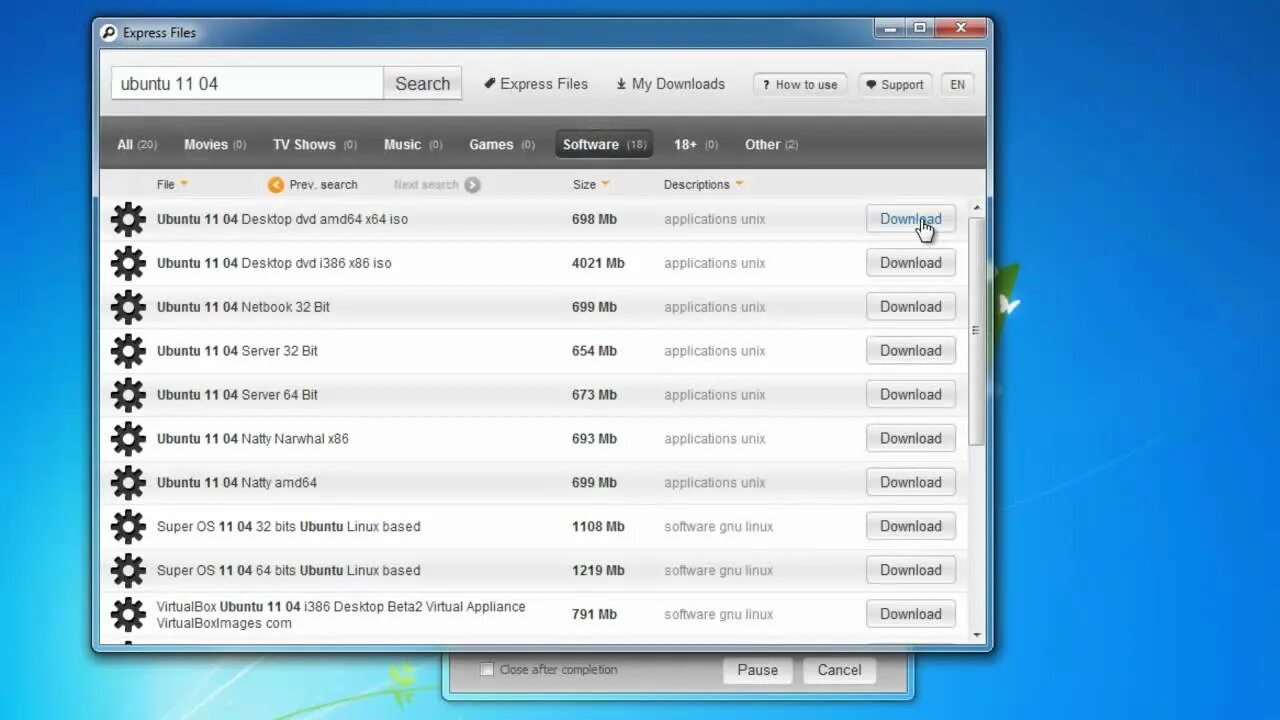This screenshot has width=1280, height=720.
Task: Select the All (20) category tab
Action: click(137, 145)
